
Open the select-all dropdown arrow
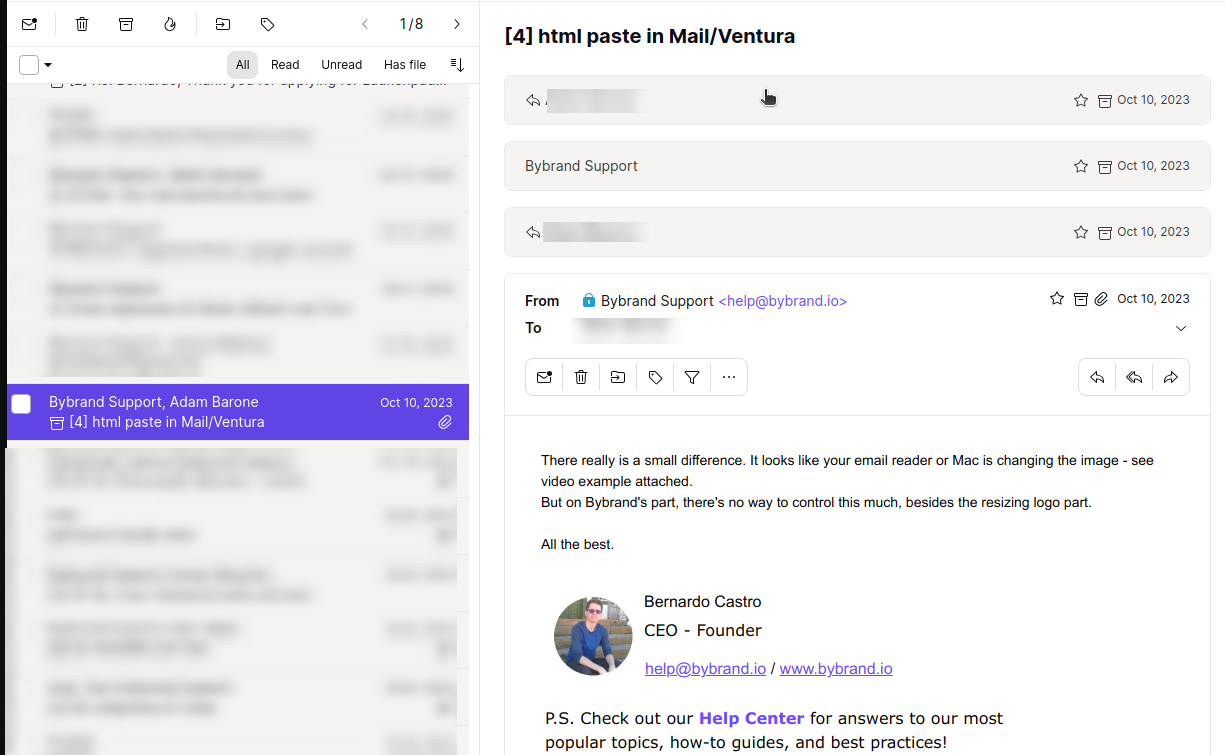coord(45,64)
